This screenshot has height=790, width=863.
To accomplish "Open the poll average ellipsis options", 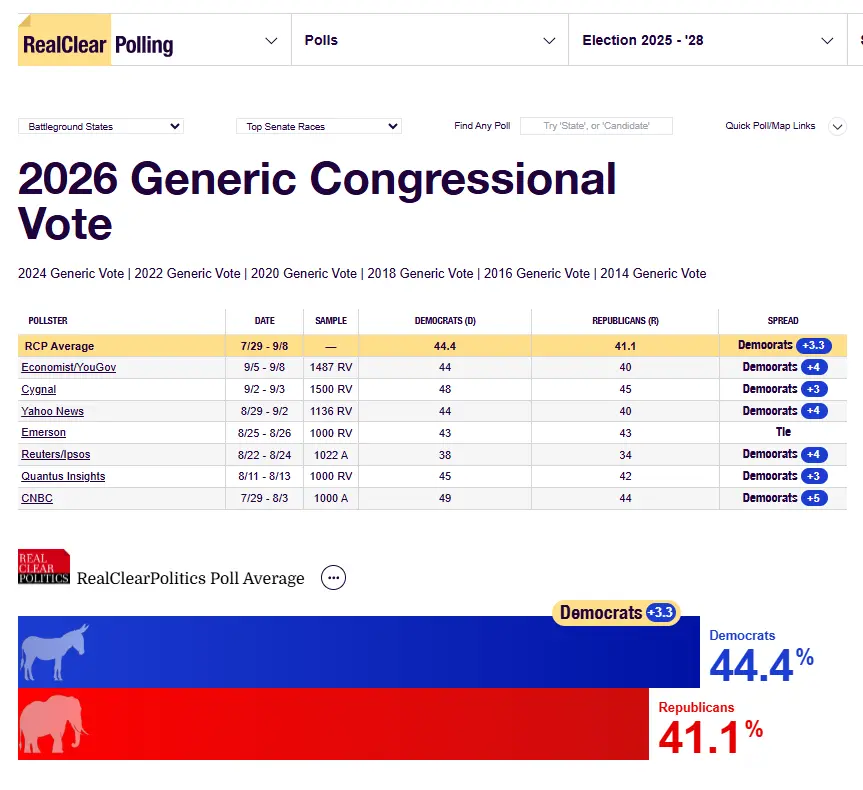I will point(333,578).
